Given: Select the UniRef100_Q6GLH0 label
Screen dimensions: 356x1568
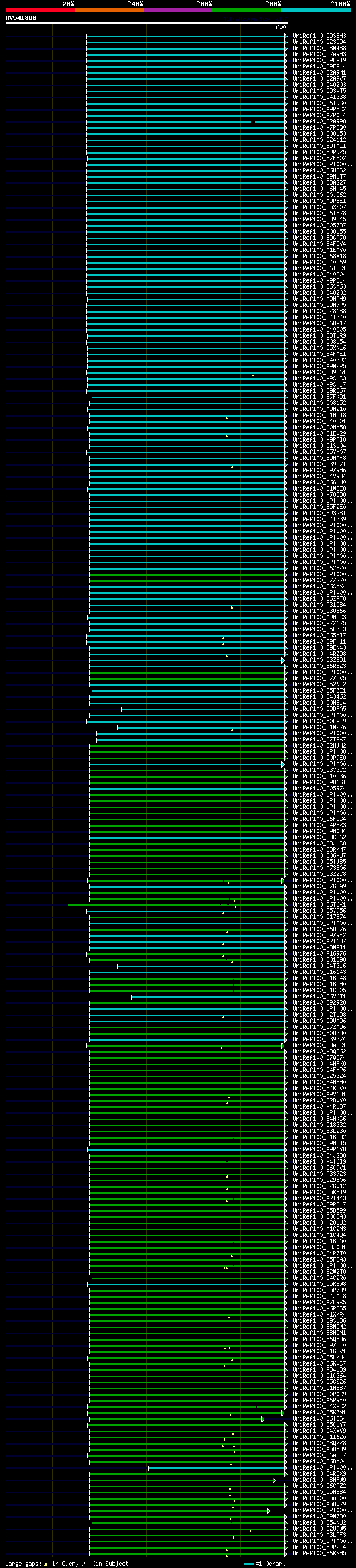Looking at the screenshot, I should (319, 482).
